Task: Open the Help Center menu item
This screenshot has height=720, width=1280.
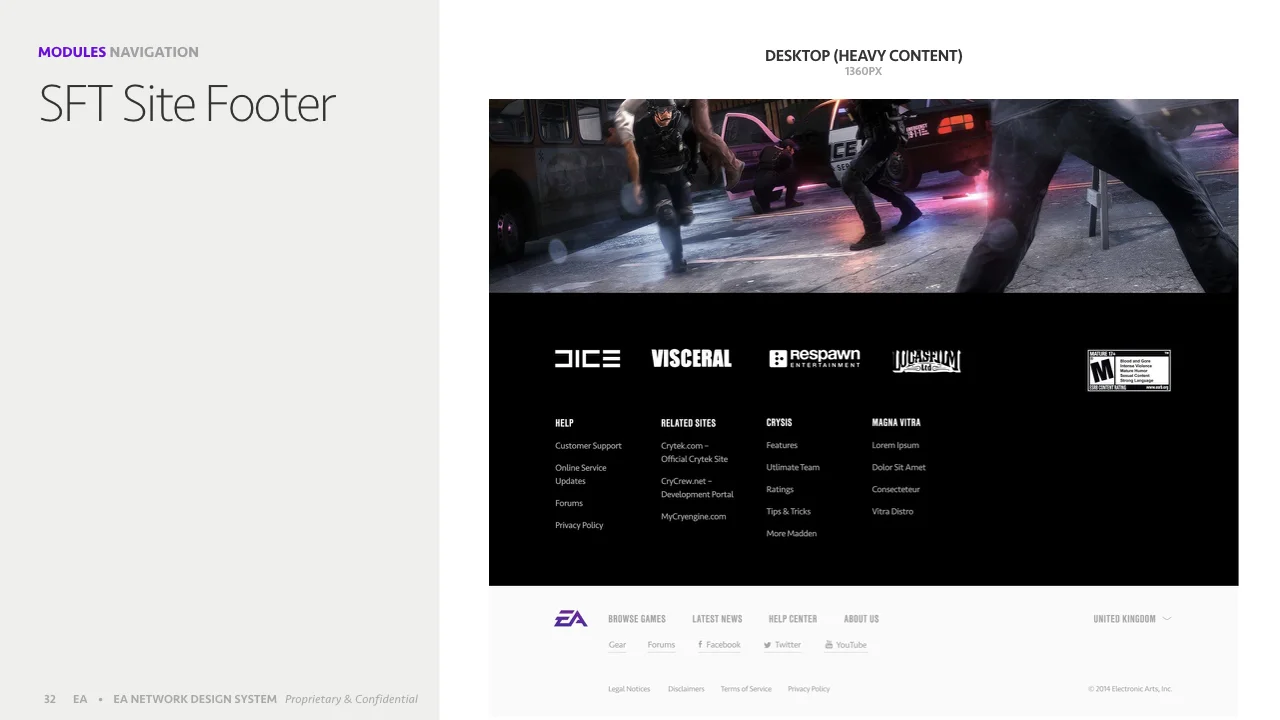Action: point(793,619)
